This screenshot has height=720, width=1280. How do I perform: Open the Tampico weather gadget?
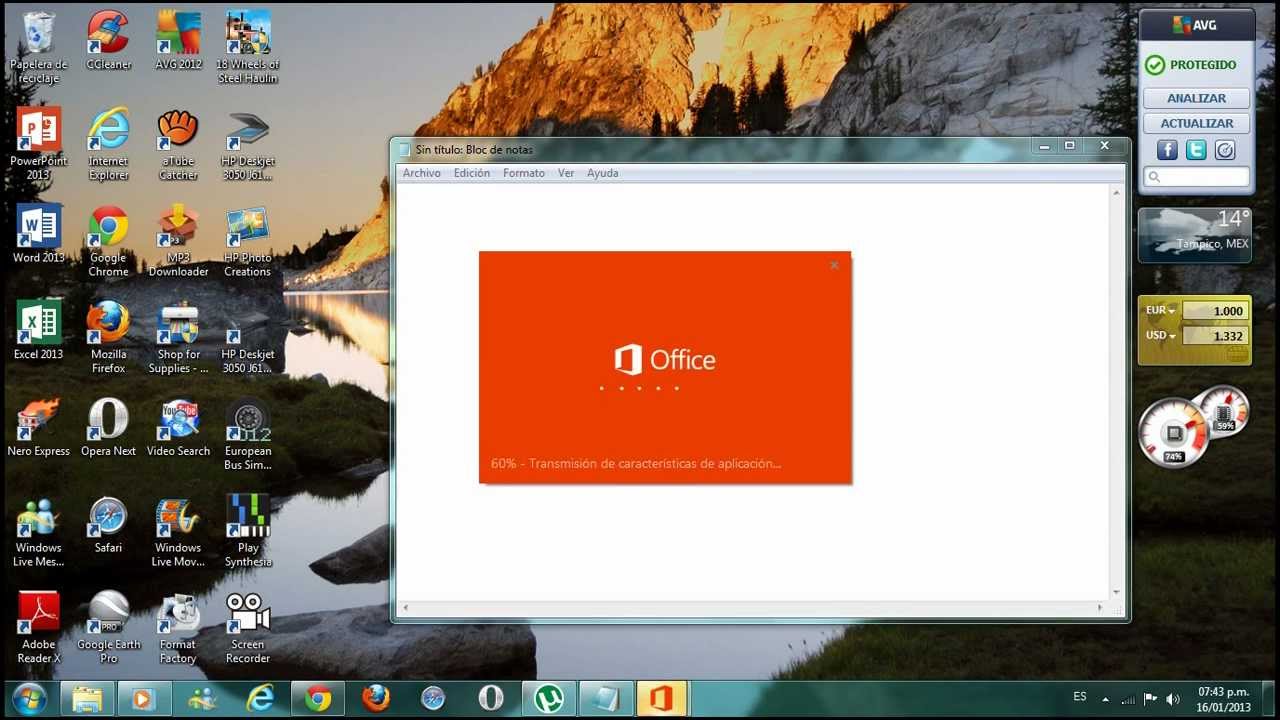(x=1195, y=235)
